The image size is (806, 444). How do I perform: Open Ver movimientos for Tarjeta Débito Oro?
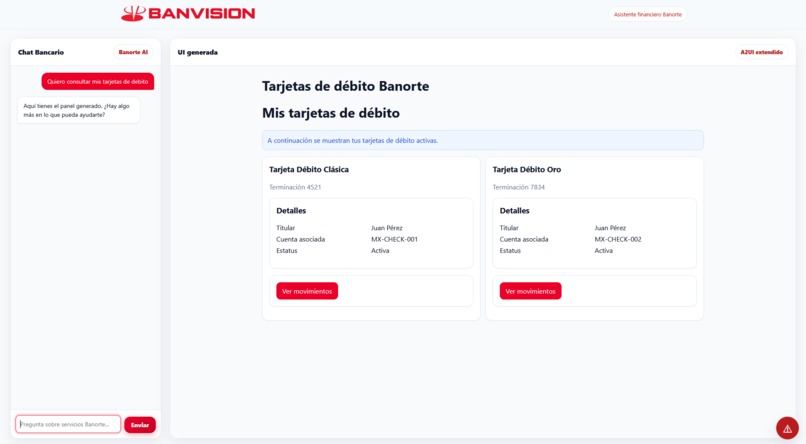pyautogui.click(x=530, y=291)
